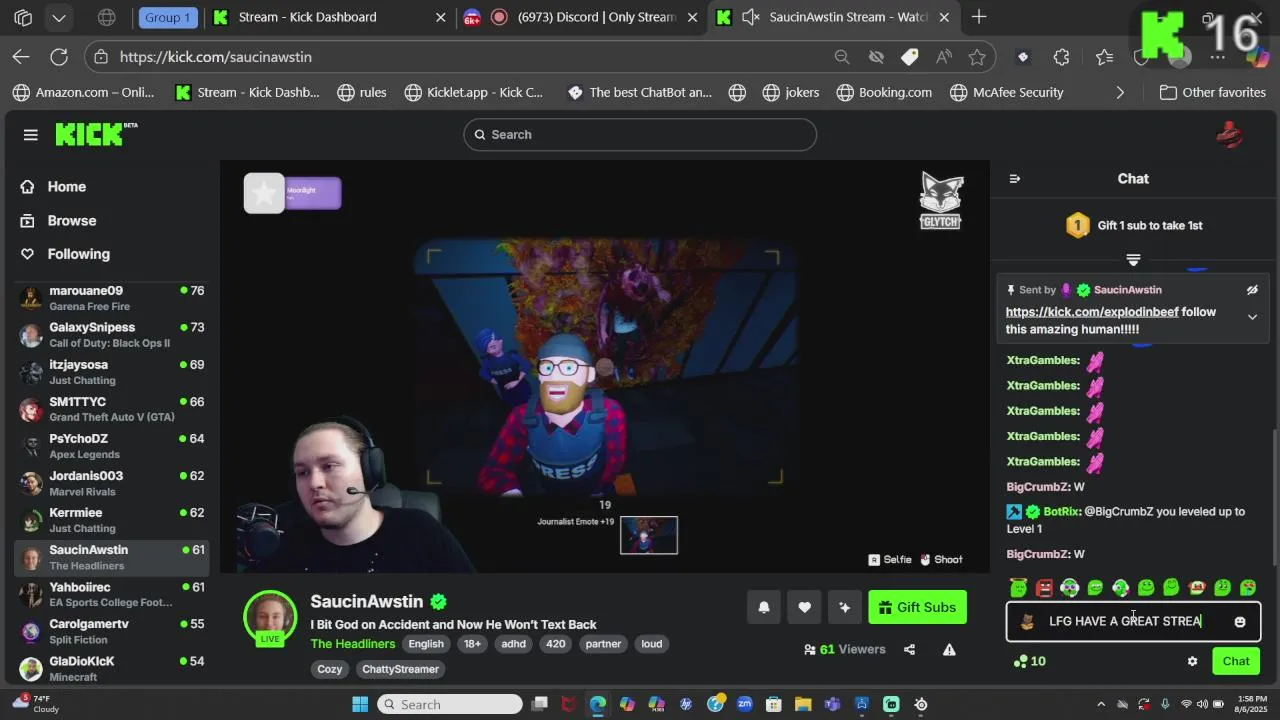The width and height of the screenshot is (1280, 720).
Task: Open Windows Start menu
Action: click(360, 704)
